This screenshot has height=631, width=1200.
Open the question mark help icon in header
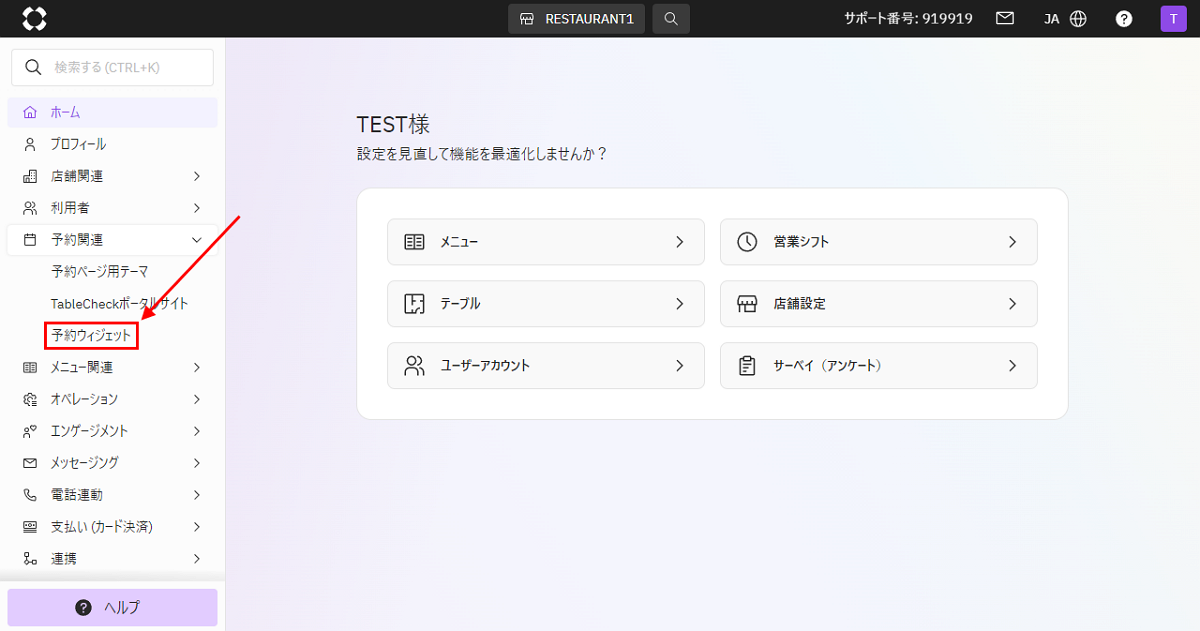[x=1124, y=18]
